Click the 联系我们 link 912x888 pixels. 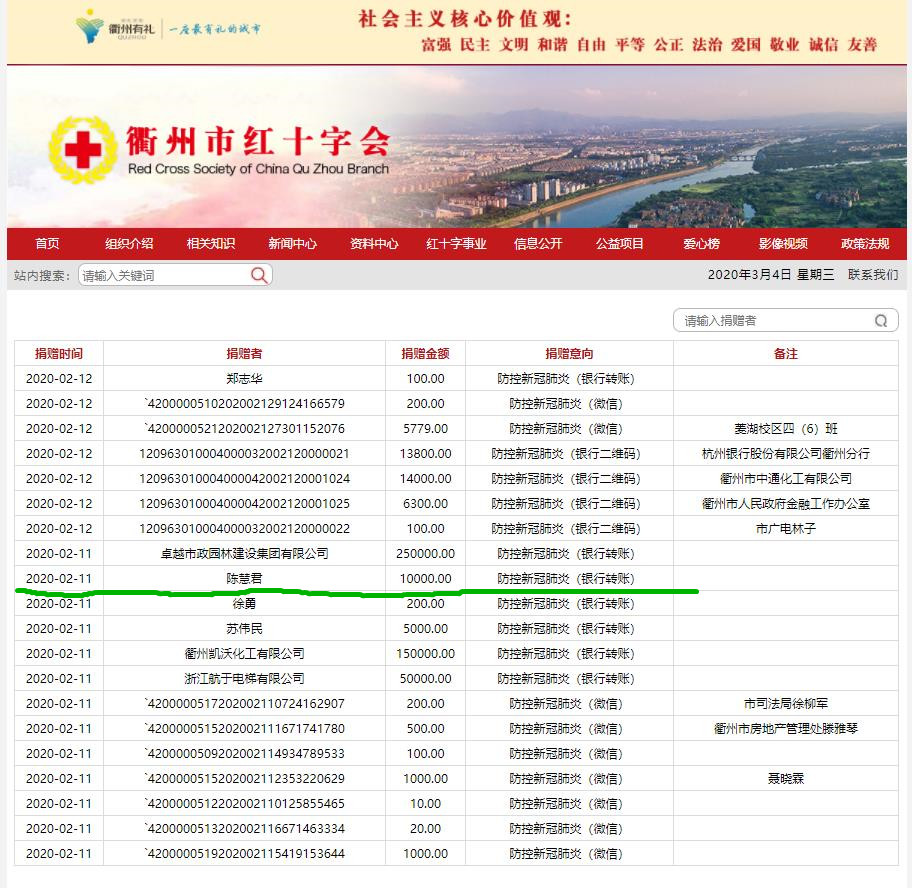tap(872, 275)
